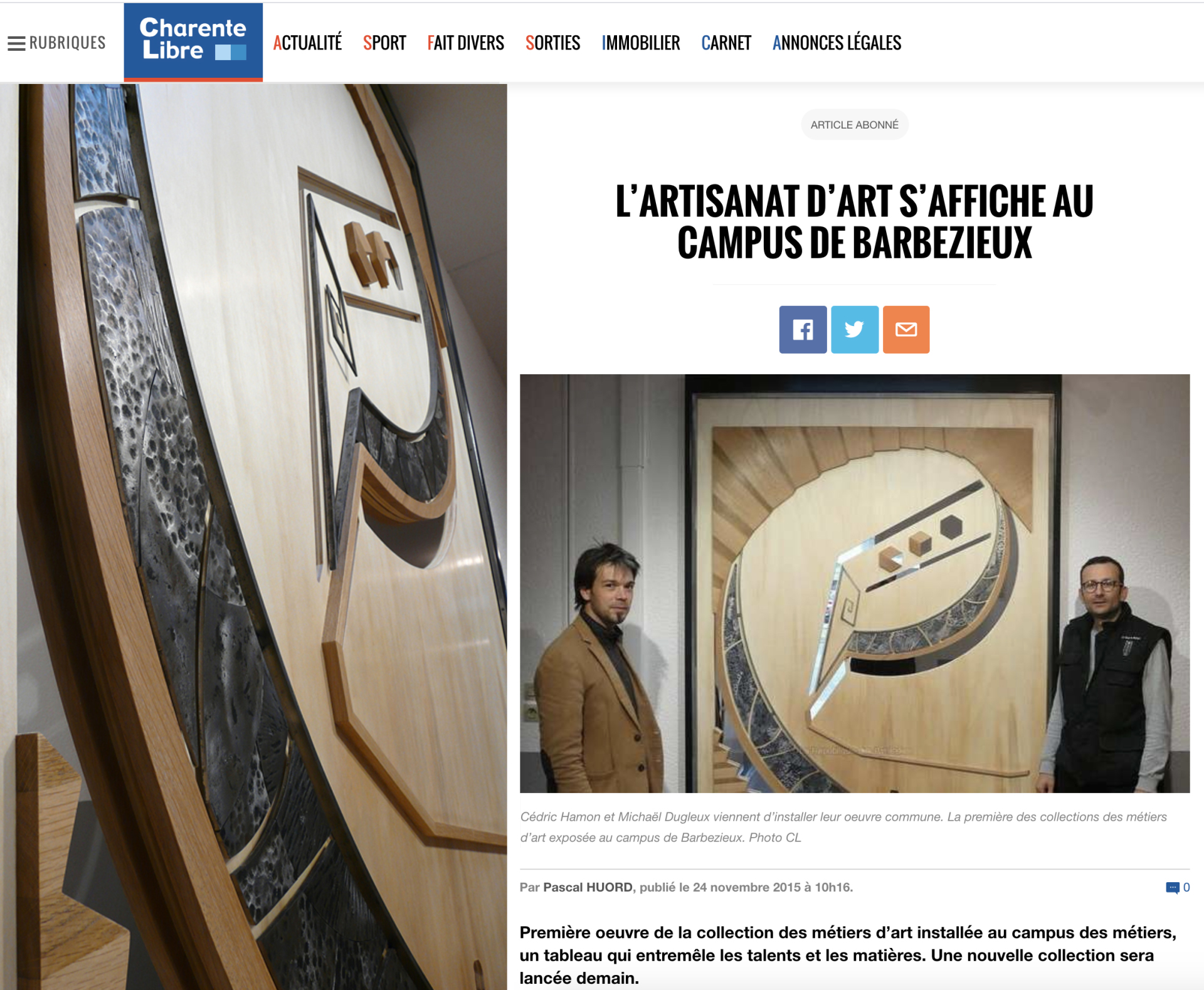Click the Article Abonné badge
This screenshot has width=1204, height=990.
854,125
